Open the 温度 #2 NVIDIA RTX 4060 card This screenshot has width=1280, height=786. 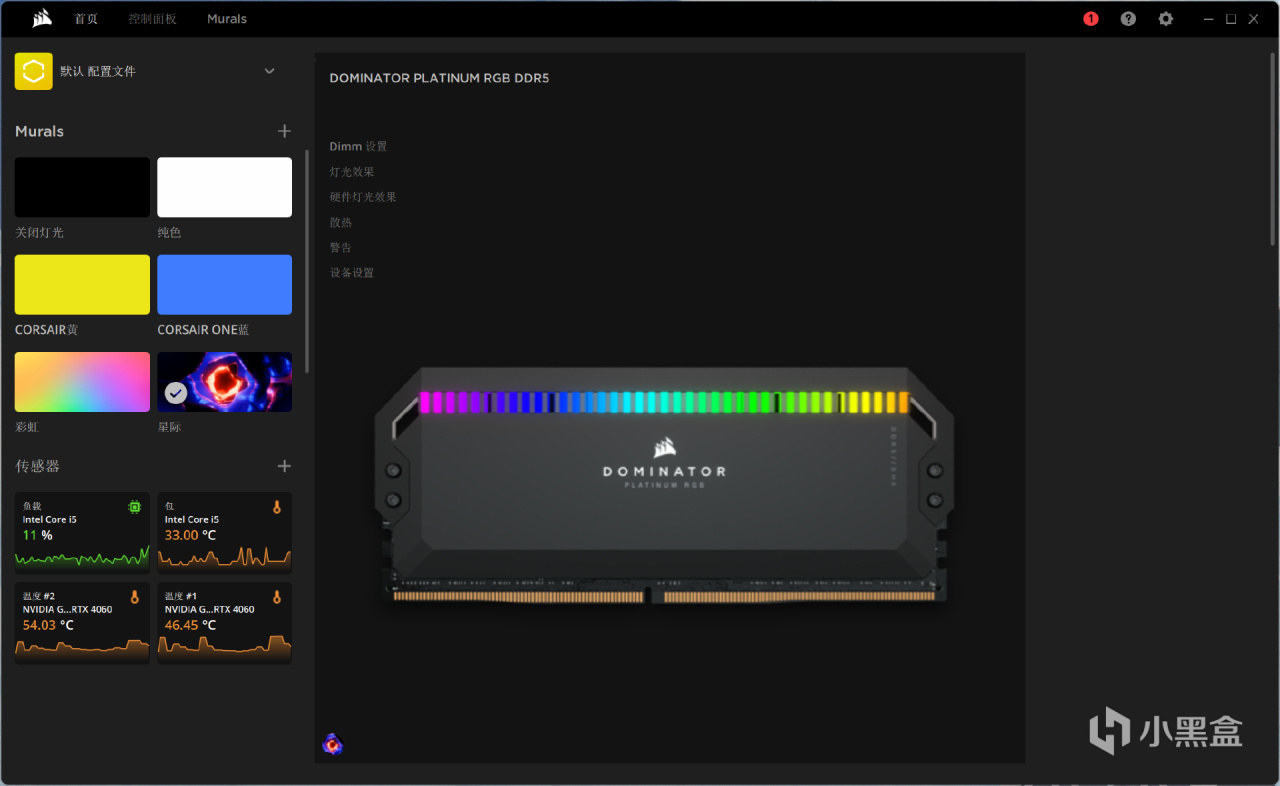[82, 622]
